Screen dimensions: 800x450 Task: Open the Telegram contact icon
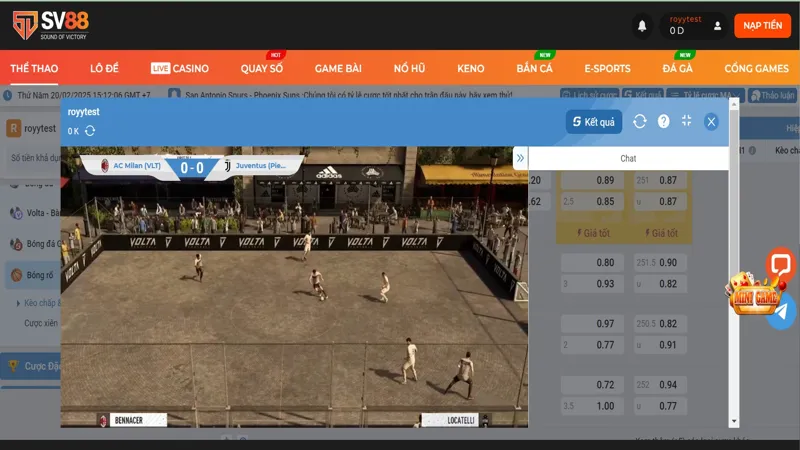[x=783, y=312]
